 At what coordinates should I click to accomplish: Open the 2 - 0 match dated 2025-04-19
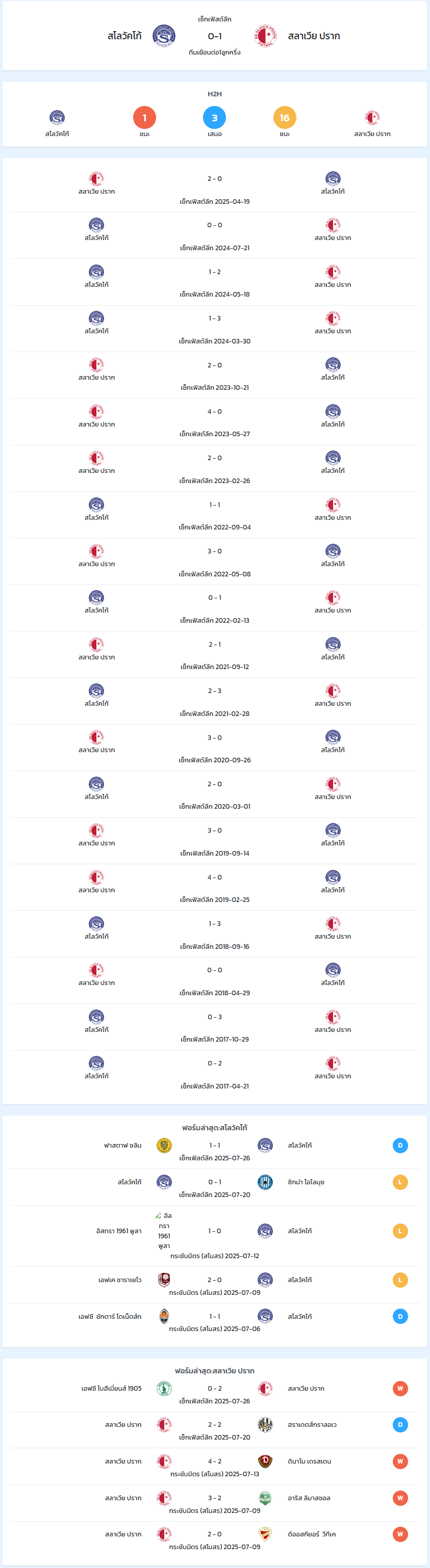(x=214, y=189)
